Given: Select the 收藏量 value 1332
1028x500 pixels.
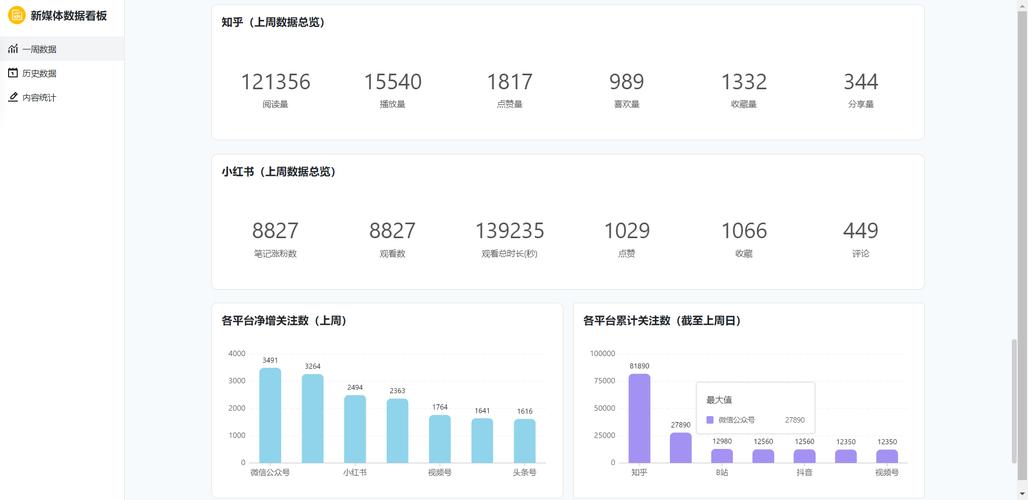Looking at the screenshot, I should pyautogui.click(x=744, y=82).
